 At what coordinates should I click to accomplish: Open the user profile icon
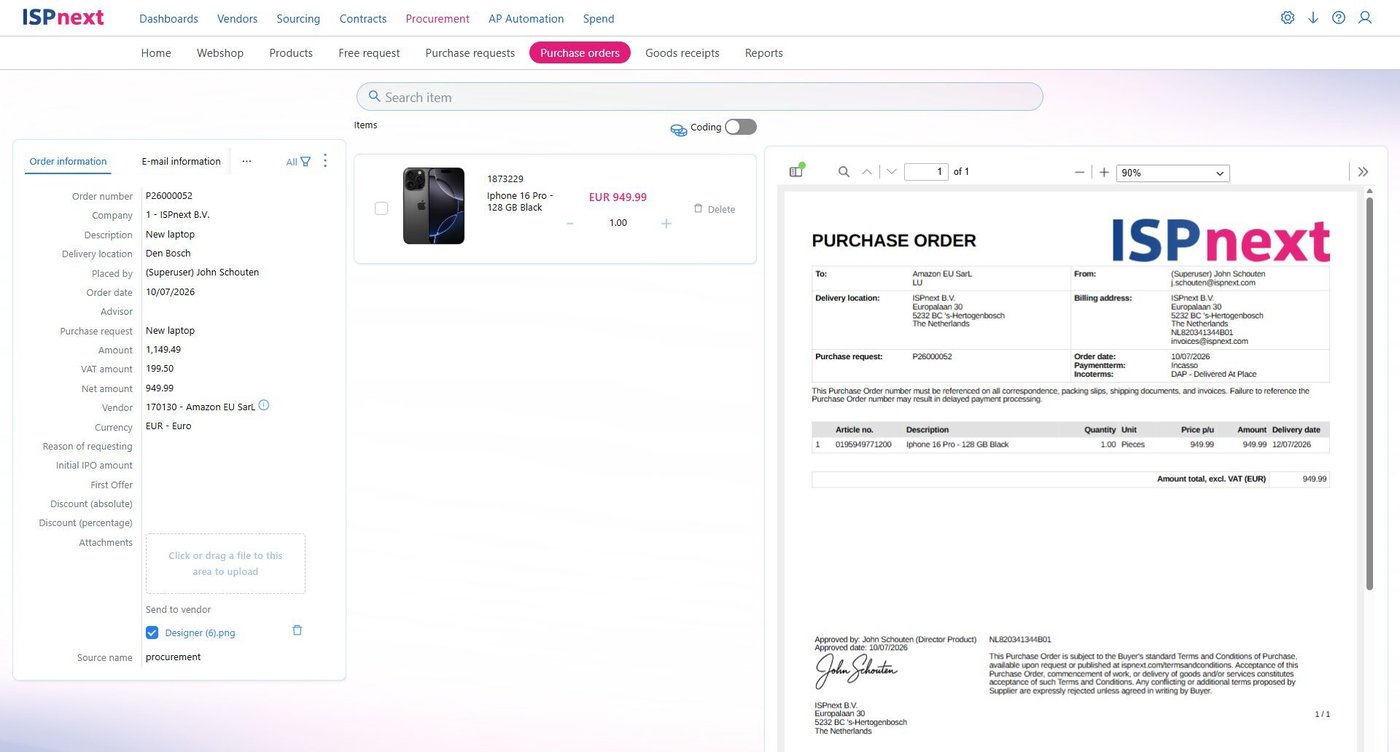click(1365, 18)
